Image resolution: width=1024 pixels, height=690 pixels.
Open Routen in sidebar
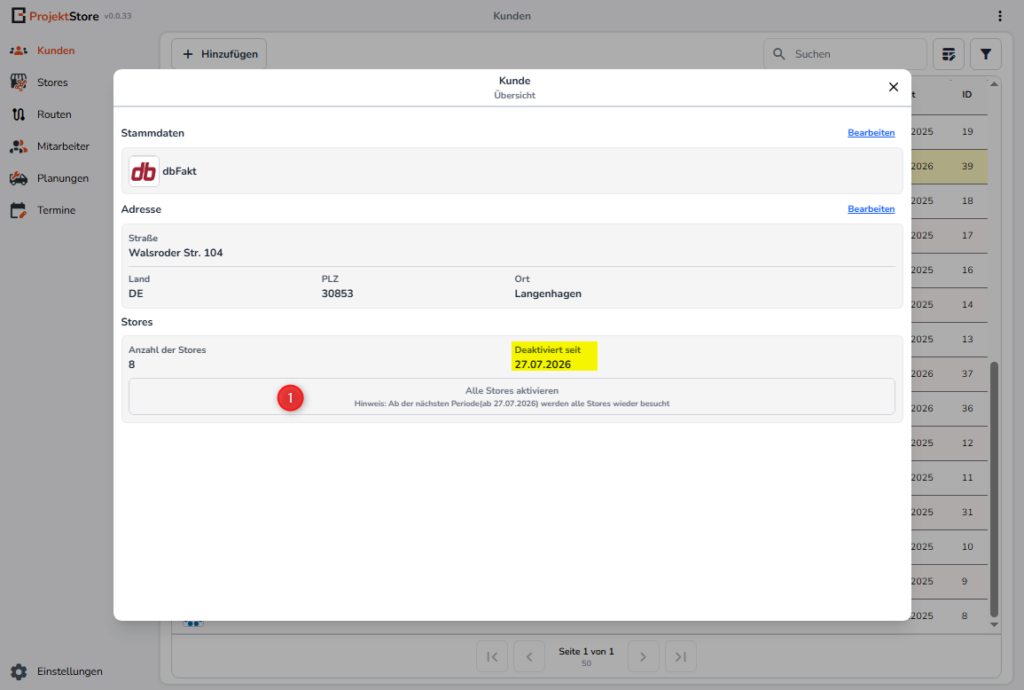point(18,114)
